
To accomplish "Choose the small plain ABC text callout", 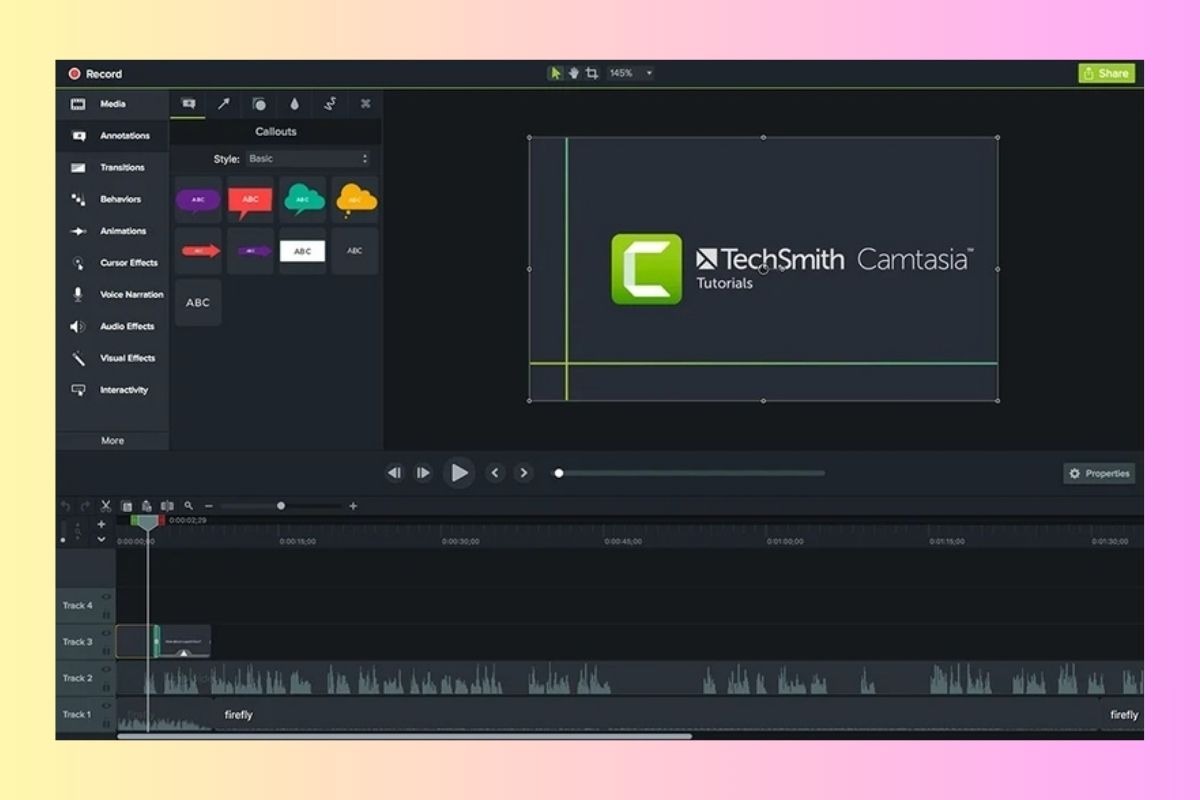I will (x=355, y=251).
